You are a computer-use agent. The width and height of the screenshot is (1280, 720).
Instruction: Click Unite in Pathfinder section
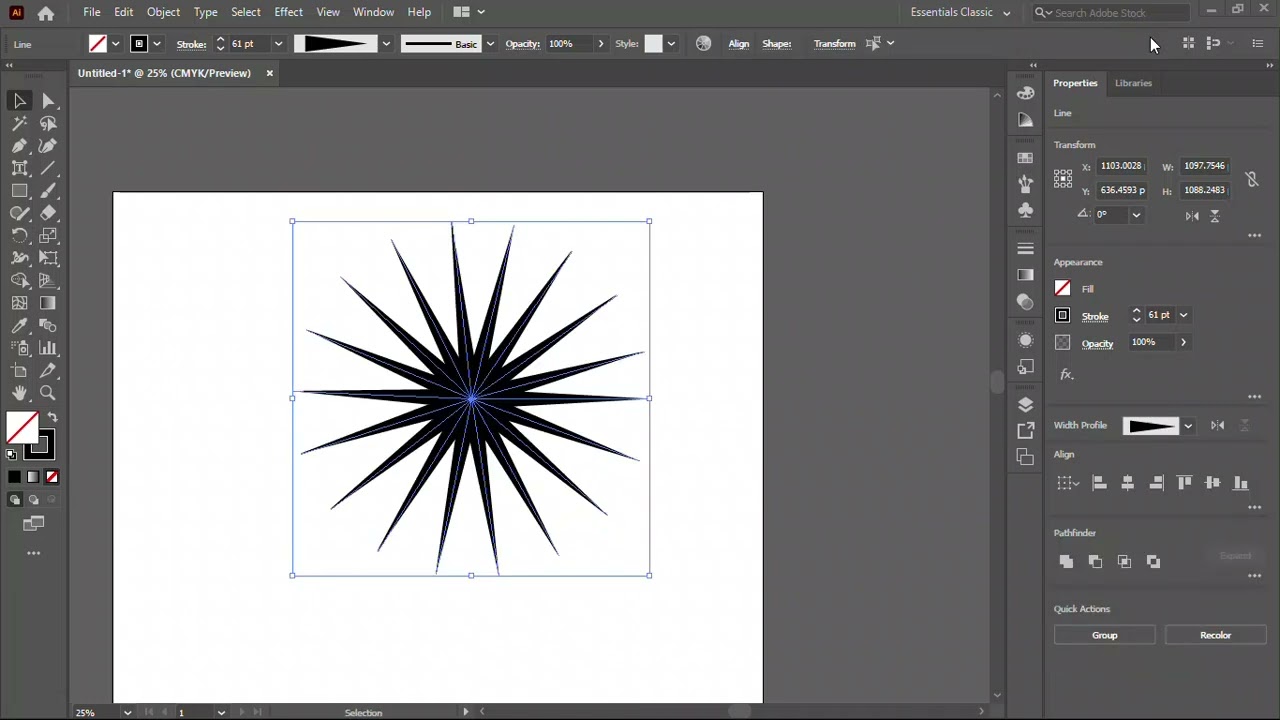click(x=1066, y=562)
